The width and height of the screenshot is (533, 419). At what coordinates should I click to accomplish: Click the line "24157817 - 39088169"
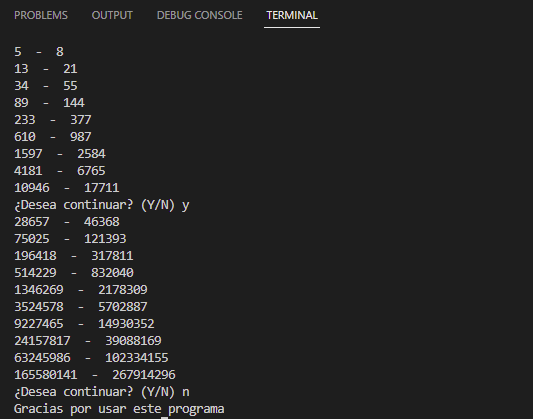point(88,341)
